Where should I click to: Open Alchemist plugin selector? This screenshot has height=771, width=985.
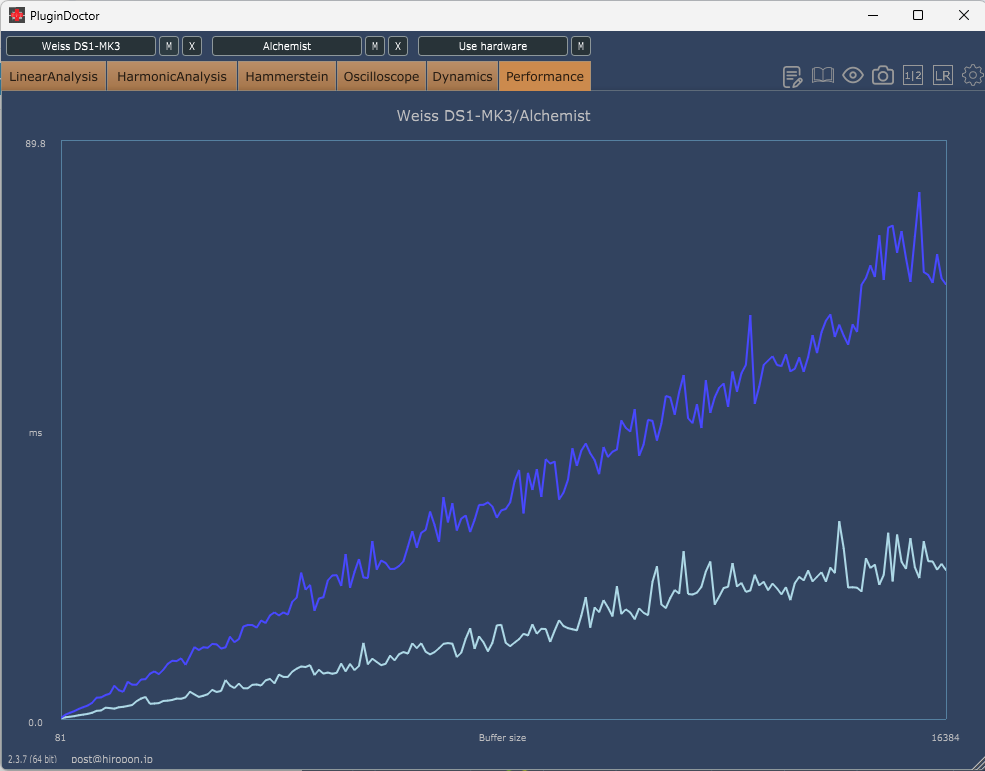(287, 46)
